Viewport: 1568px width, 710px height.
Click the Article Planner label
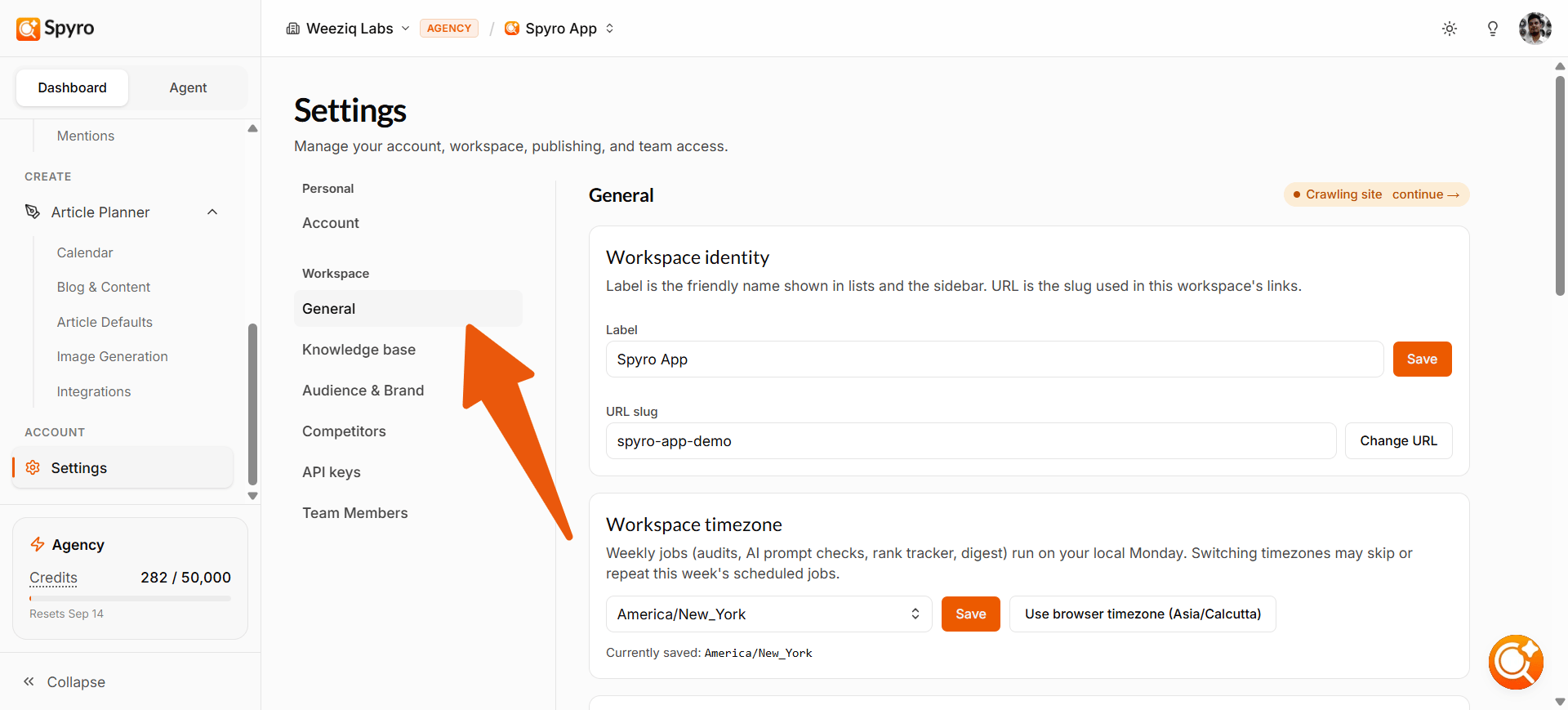100,212
